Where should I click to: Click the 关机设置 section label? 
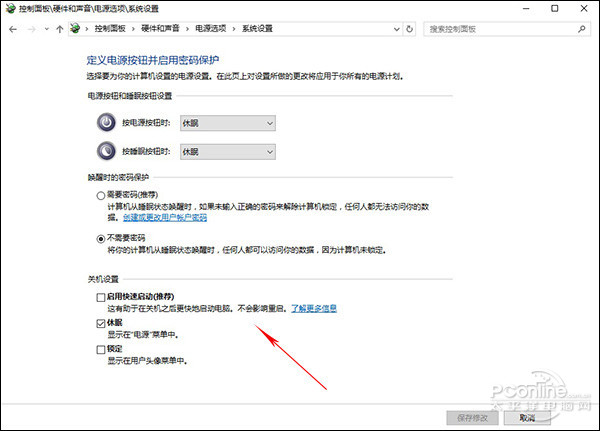click(x=103, y=279)
